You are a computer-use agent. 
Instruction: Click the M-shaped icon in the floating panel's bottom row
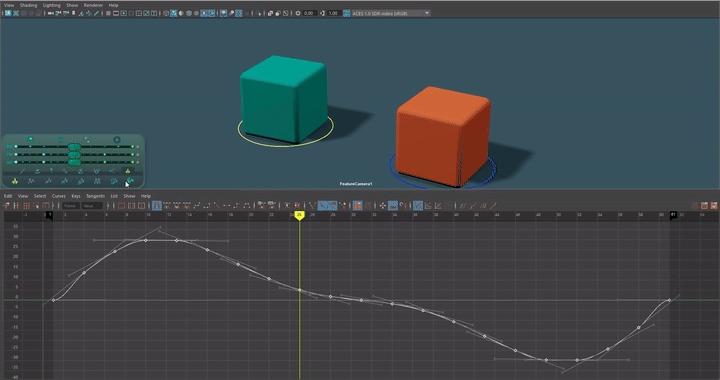(x=97, y=181)
